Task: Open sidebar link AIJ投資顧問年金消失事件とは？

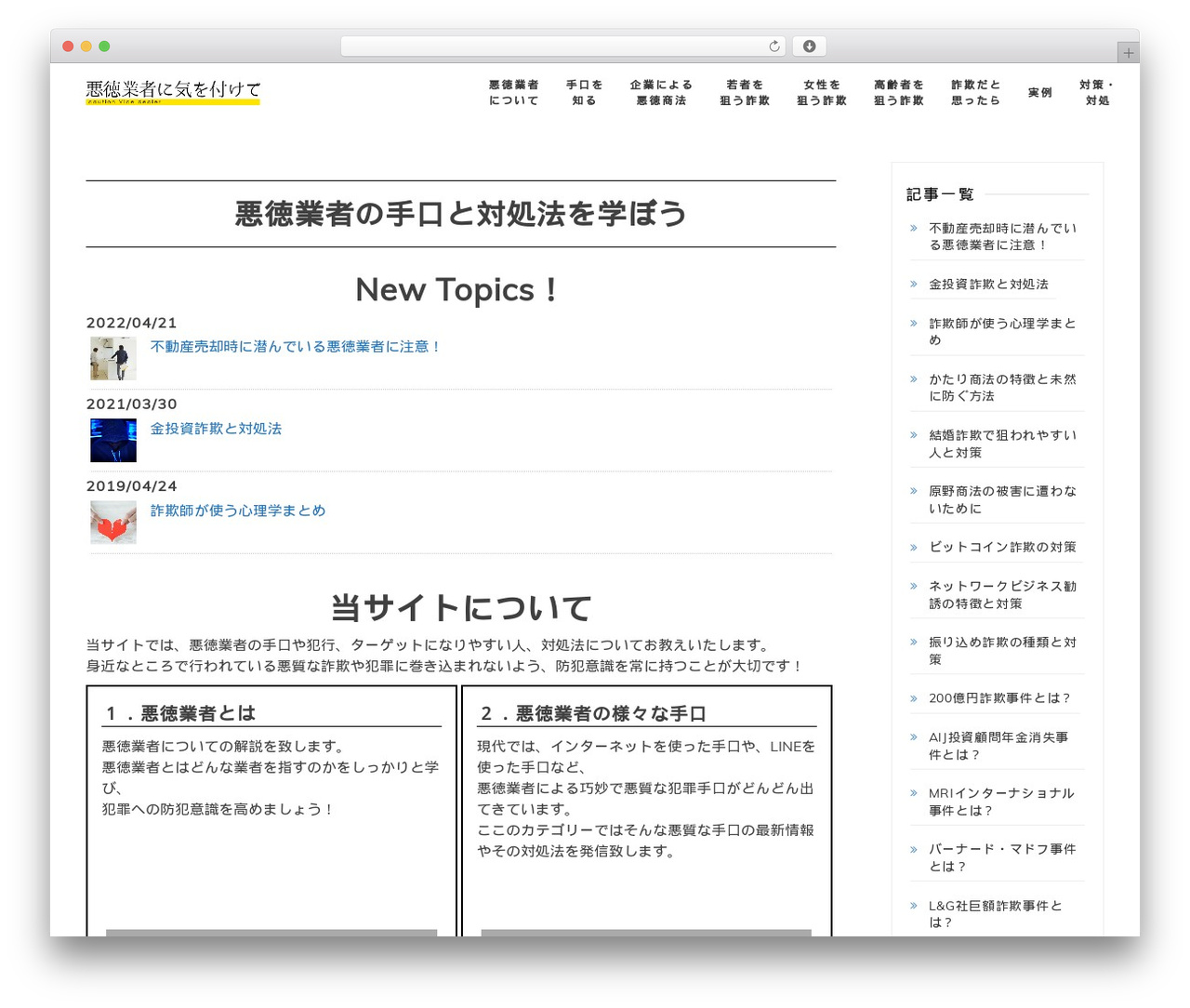Action: pos(999,746)
